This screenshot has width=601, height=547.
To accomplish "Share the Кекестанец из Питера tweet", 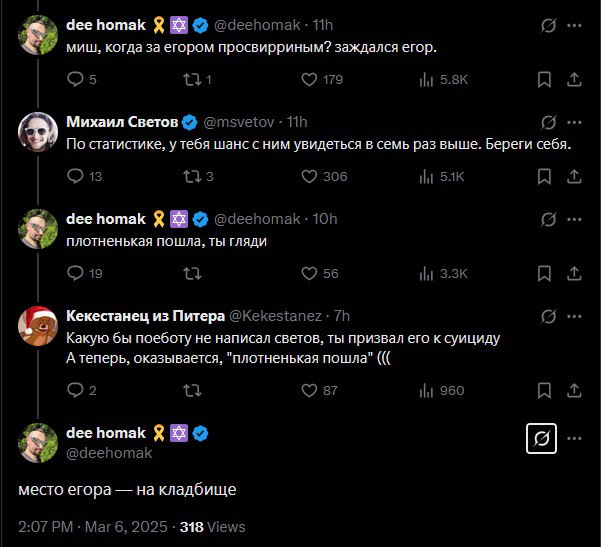I will [x=575, y=390].
